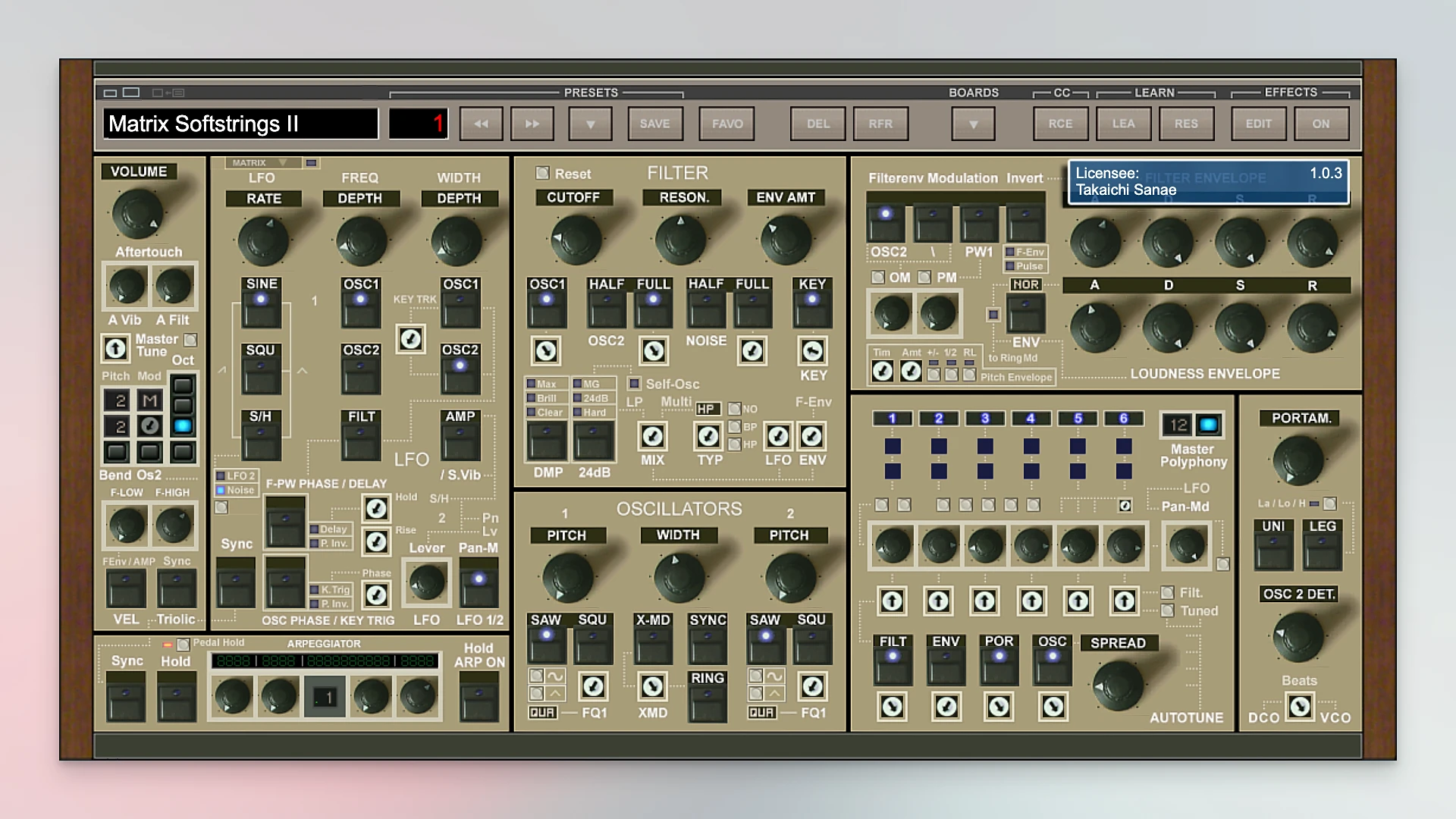
Task: Save the current preset with SAVE
Action: [654, 123]
